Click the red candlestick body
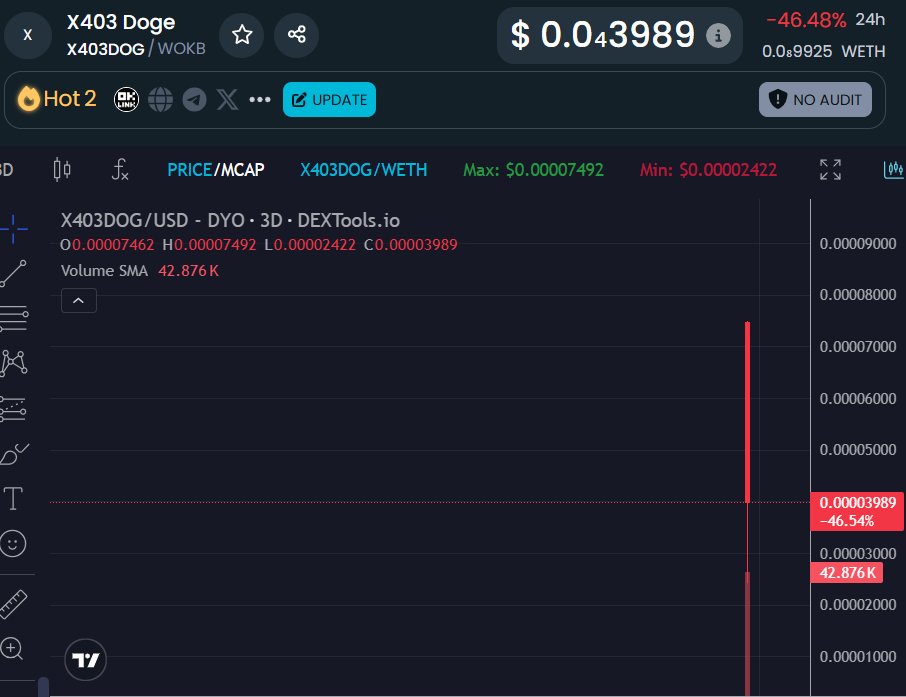906x697 pixels. [x=747, y=412]
